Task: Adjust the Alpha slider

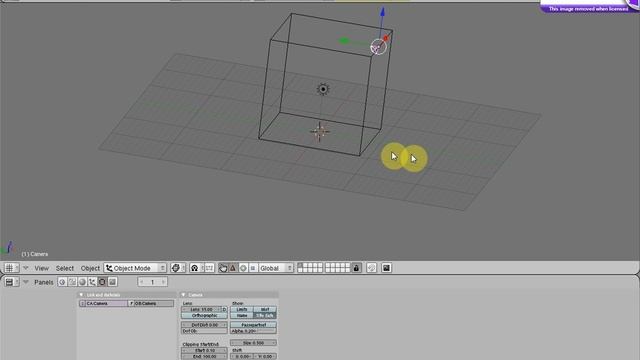Action: coord(253,331)
